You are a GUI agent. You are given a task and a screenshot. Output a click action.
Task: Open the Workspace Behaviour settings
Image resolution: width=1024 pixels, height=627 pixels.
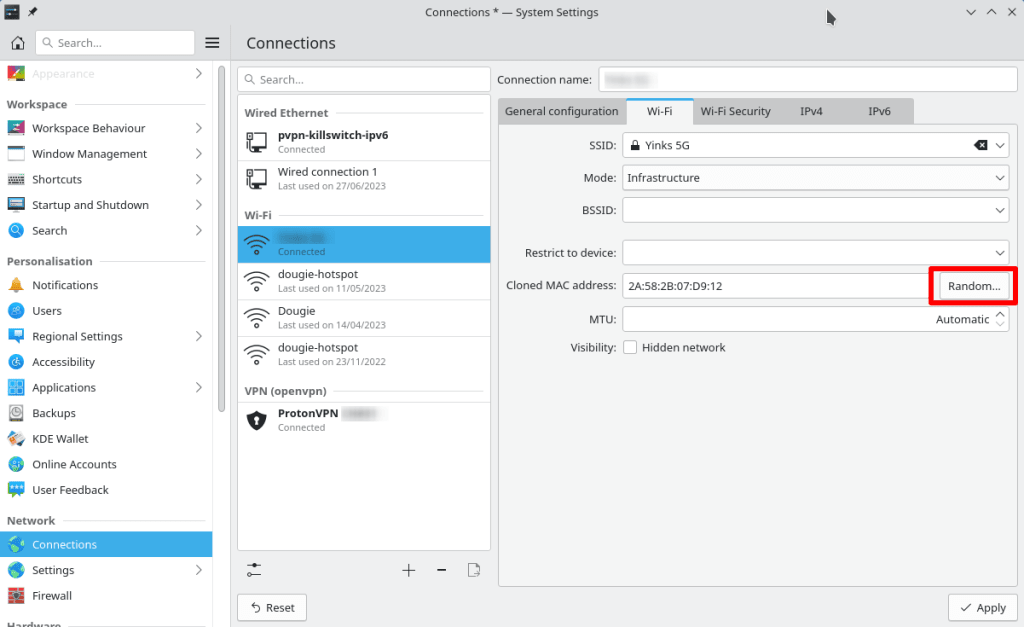(106, 128)
